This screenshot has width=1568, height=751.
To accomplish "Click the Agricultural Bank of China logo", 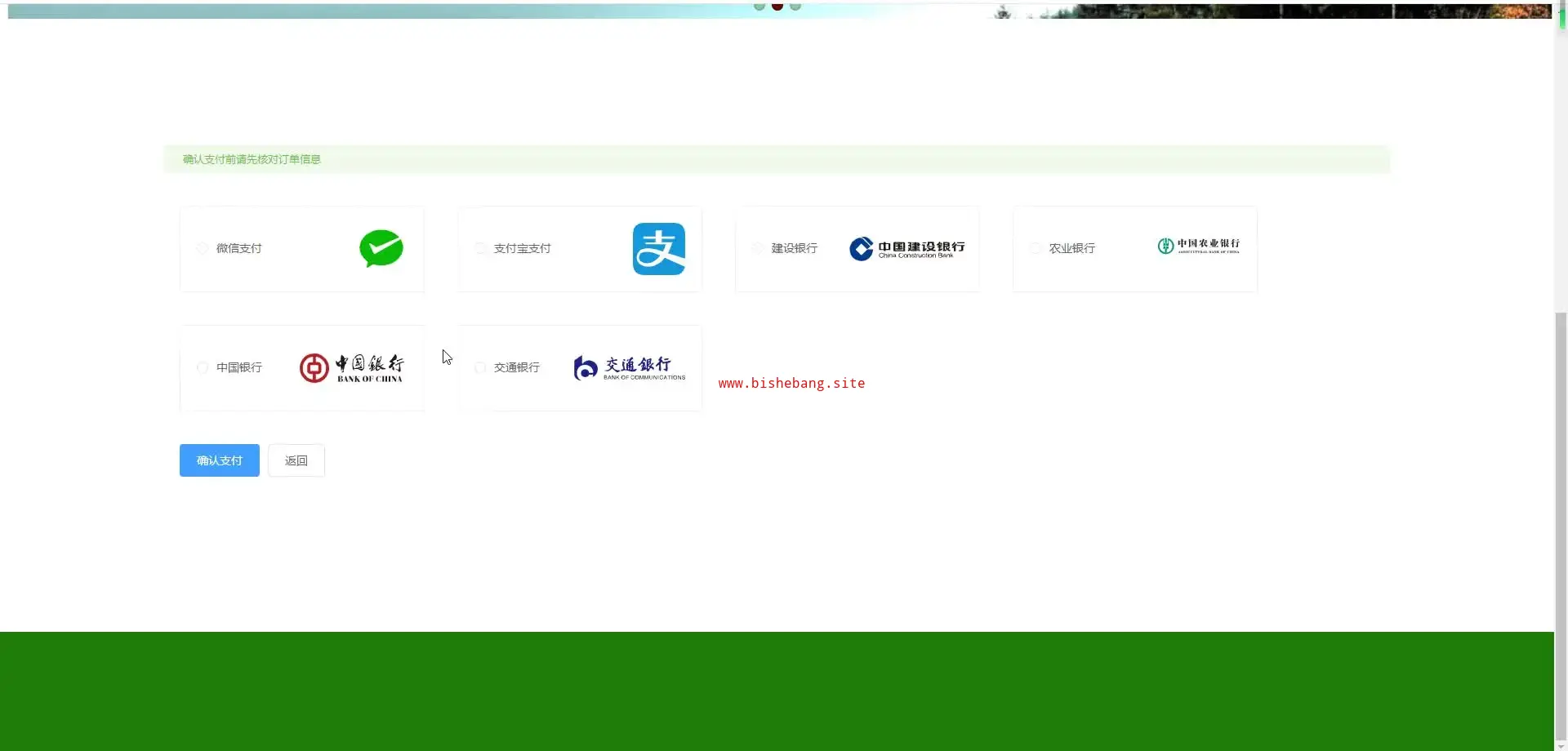I will point(1199,246).
